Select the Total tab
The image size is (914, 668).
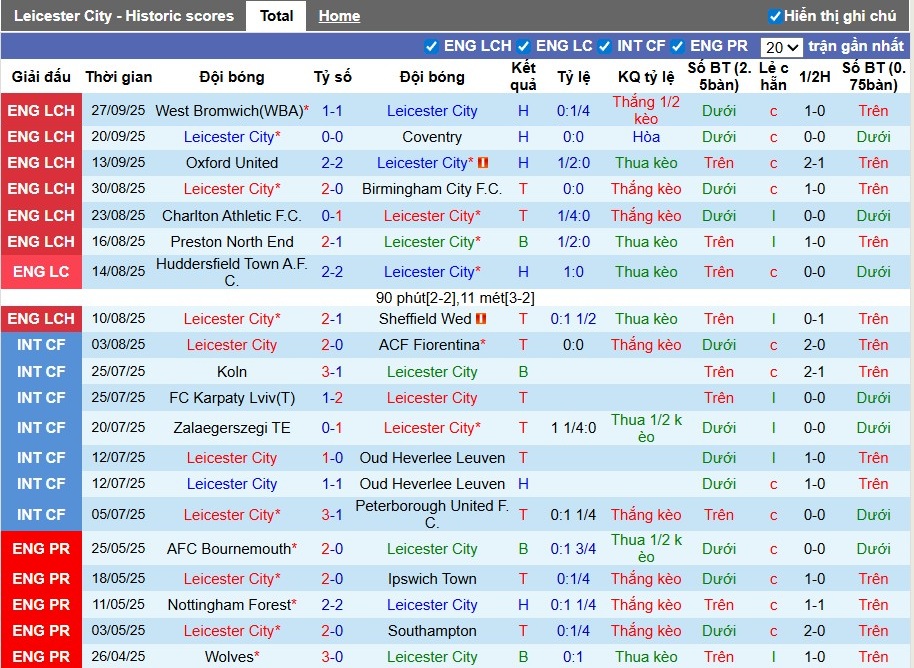pyautogui.click(x=276, y=15)
